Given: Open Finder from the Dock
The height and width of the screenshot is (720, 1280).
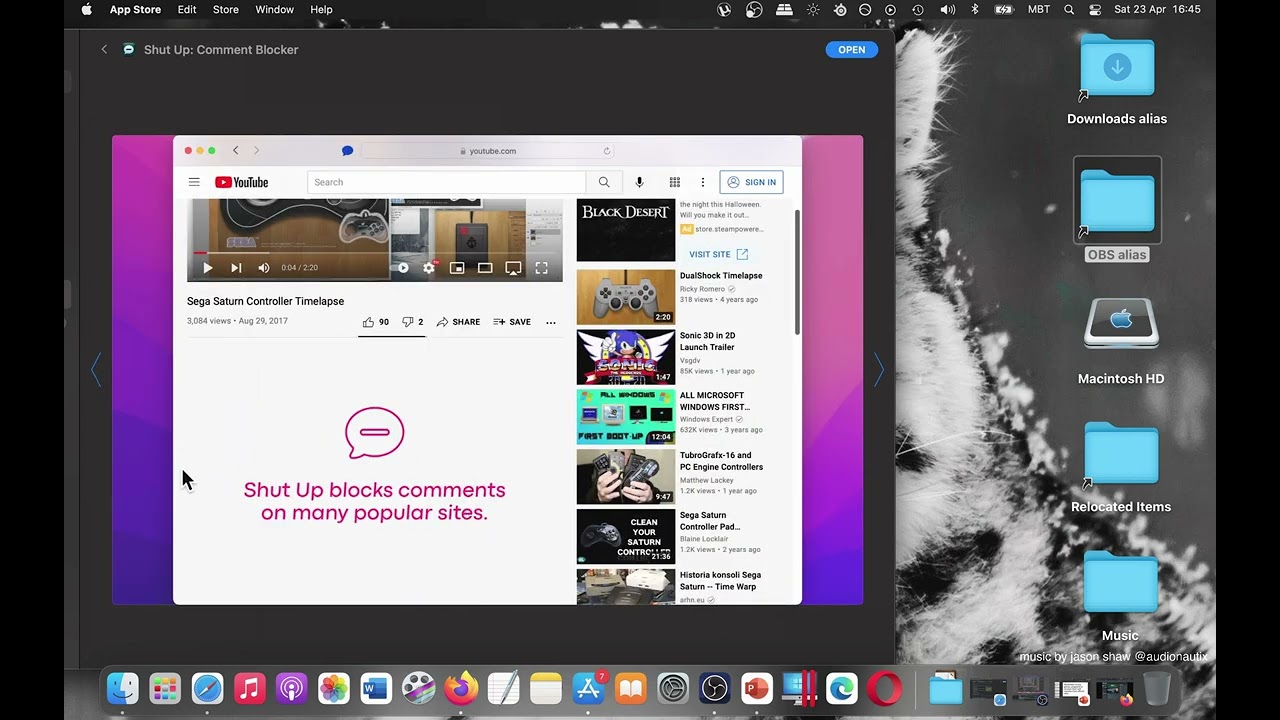Looking at the screenshot, I should click(122, 688).
